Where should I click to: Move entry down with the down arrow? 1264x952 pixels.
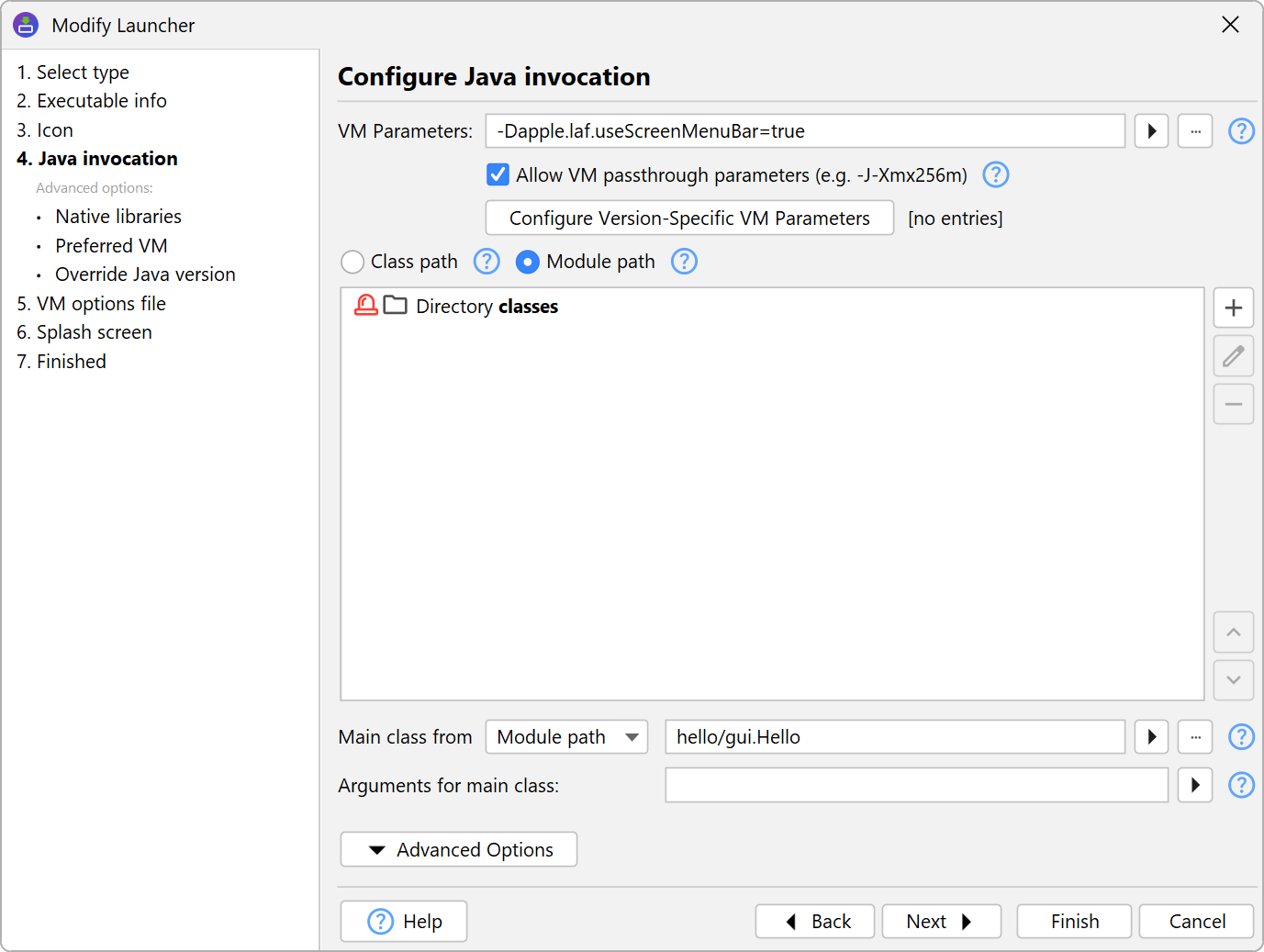(1233, 680)
